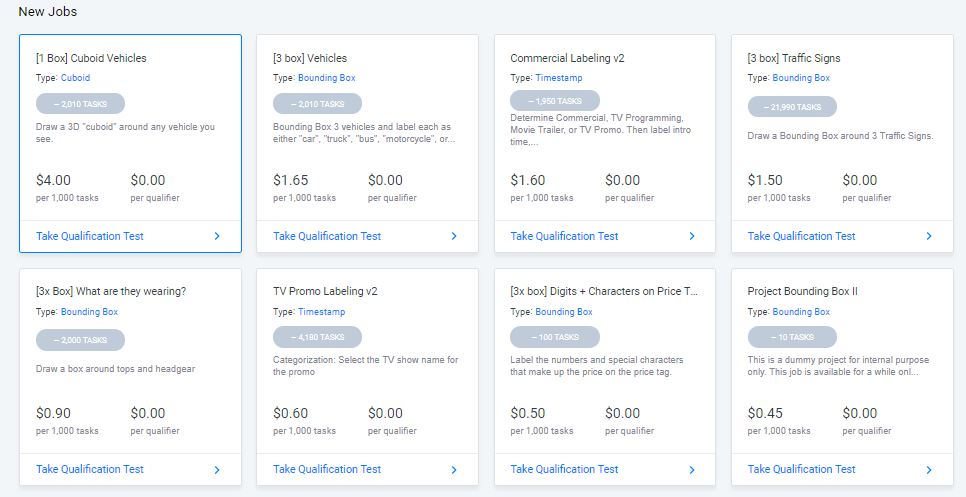Click Bounding Box type on What are they wearing

(x=89, y=312)
